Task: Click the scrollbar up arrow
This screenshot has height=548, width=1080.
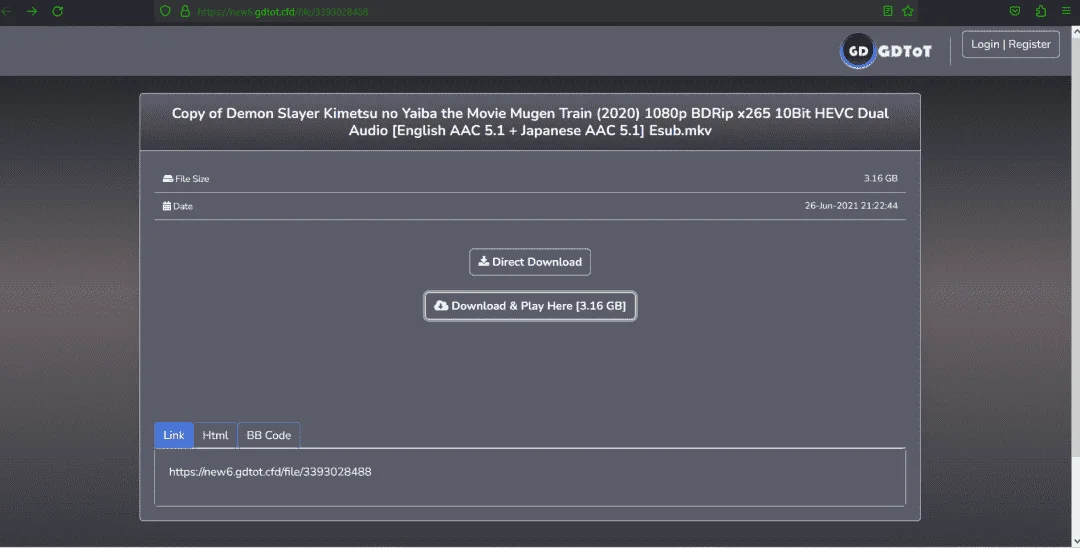Action: (1075, 32)
